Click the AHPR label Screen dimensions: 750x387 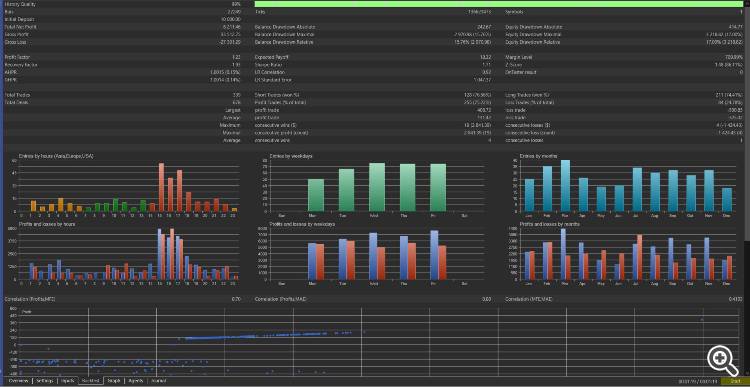pyautogui.click(x=11, y=73)
